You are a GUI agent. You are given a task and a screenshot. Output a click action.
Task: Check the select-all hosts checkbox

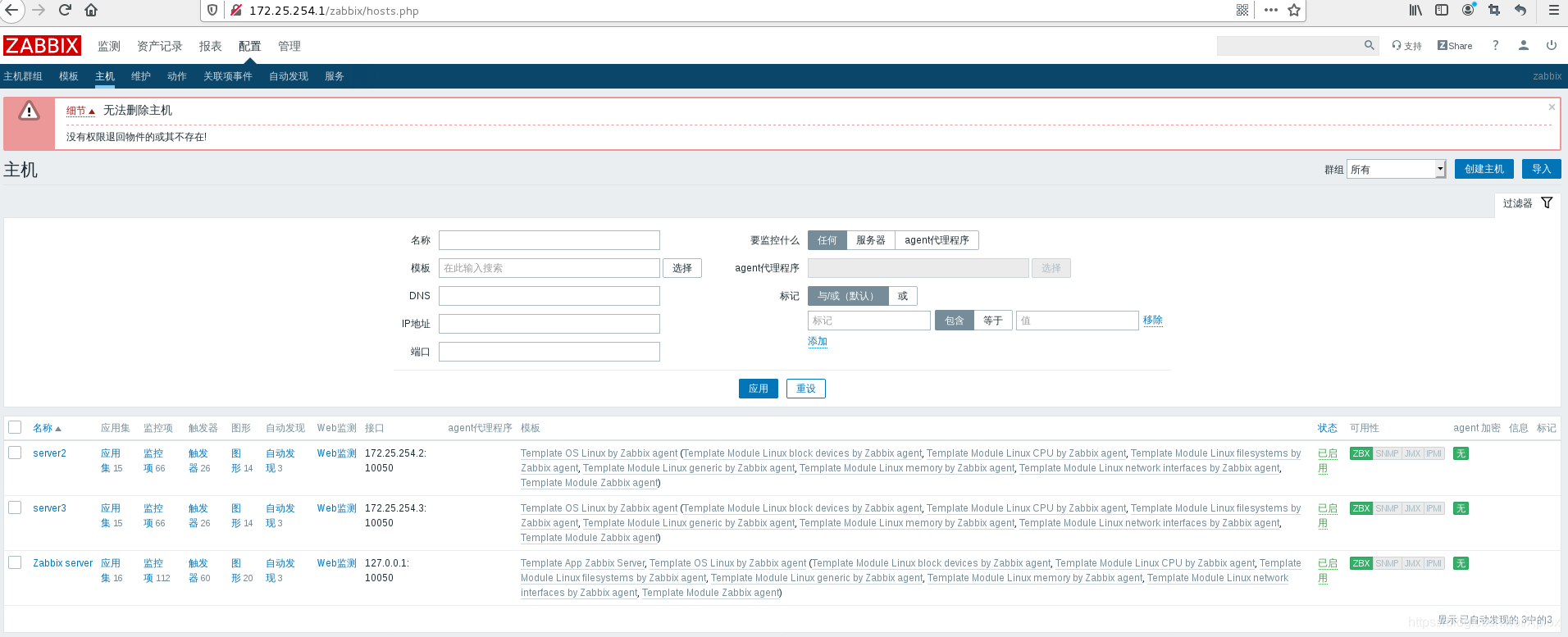pyautogui.click(x=15, y=427)
